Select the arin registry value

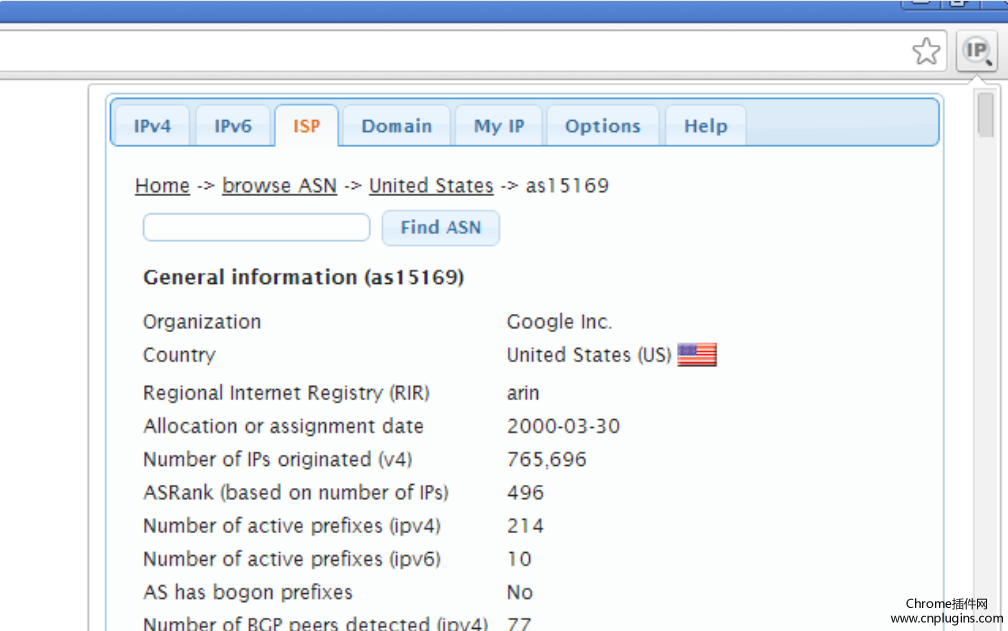523,393
